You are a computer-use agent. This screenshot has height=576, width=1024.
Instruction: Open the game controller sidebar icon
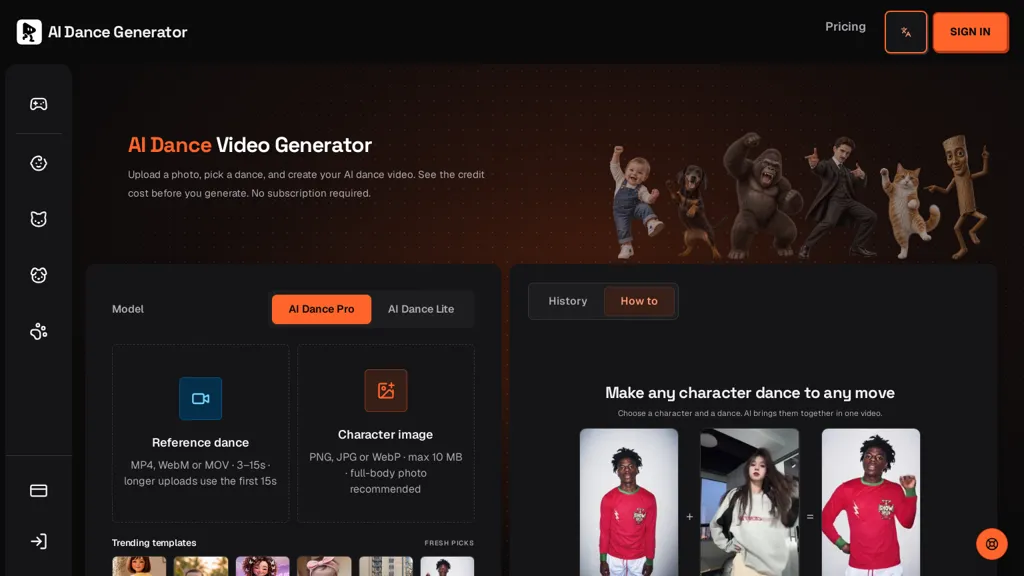[39, 104]
